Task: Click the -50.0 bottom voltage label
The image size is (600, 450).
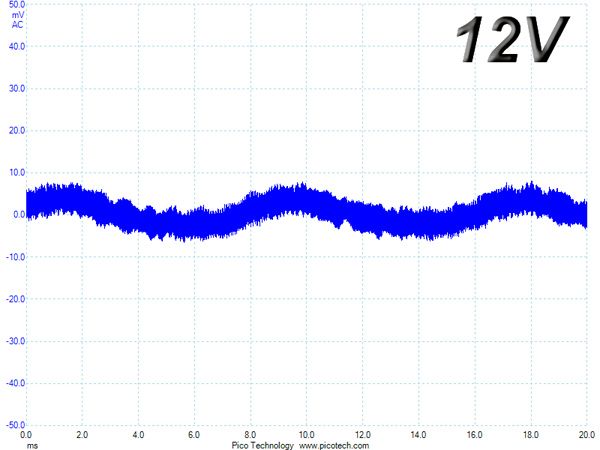Action: tap(15, 425)
